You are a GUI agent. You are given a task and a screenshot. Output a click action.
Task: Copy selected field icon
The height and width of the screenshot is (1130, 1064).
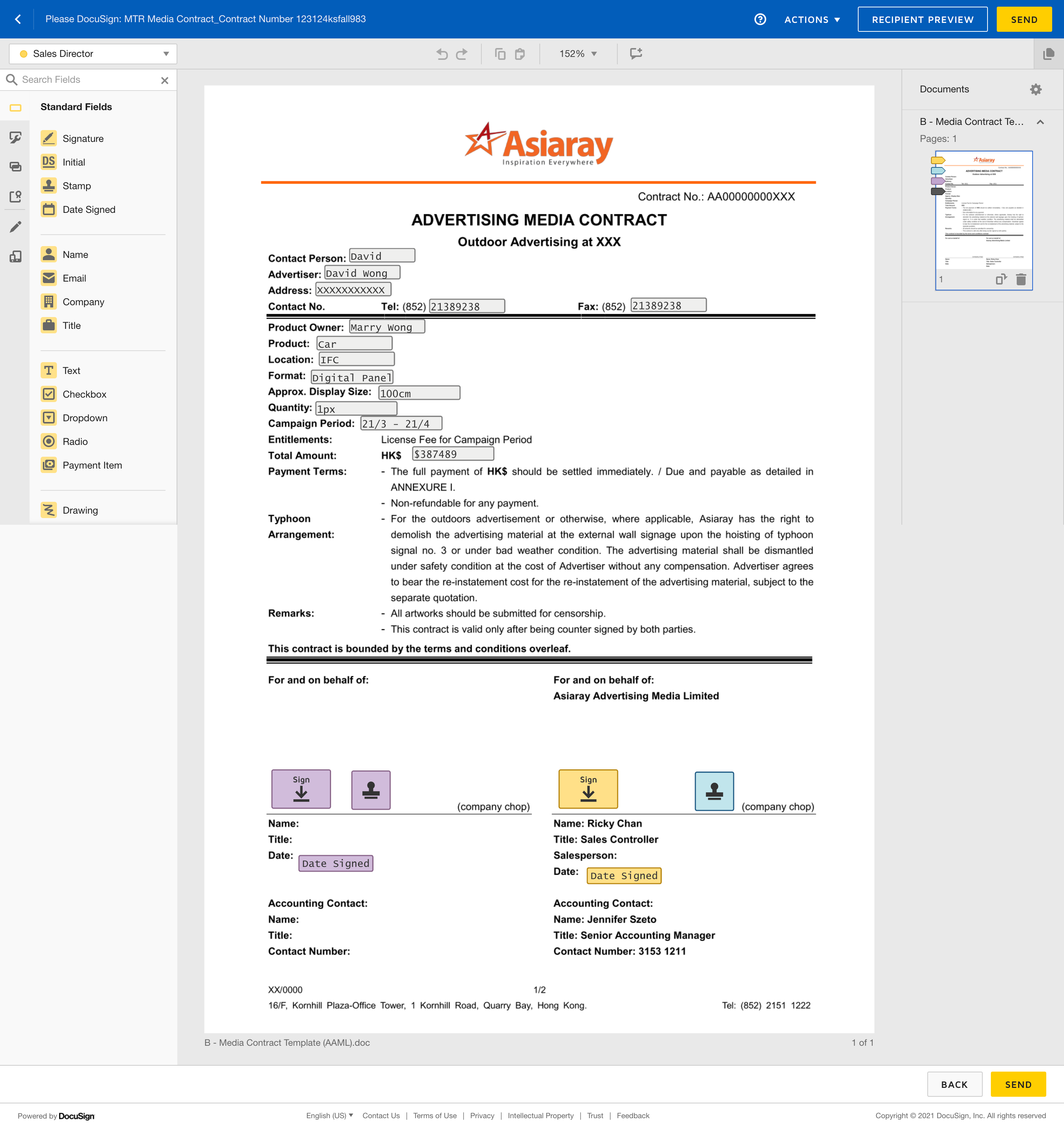point(500,54)
